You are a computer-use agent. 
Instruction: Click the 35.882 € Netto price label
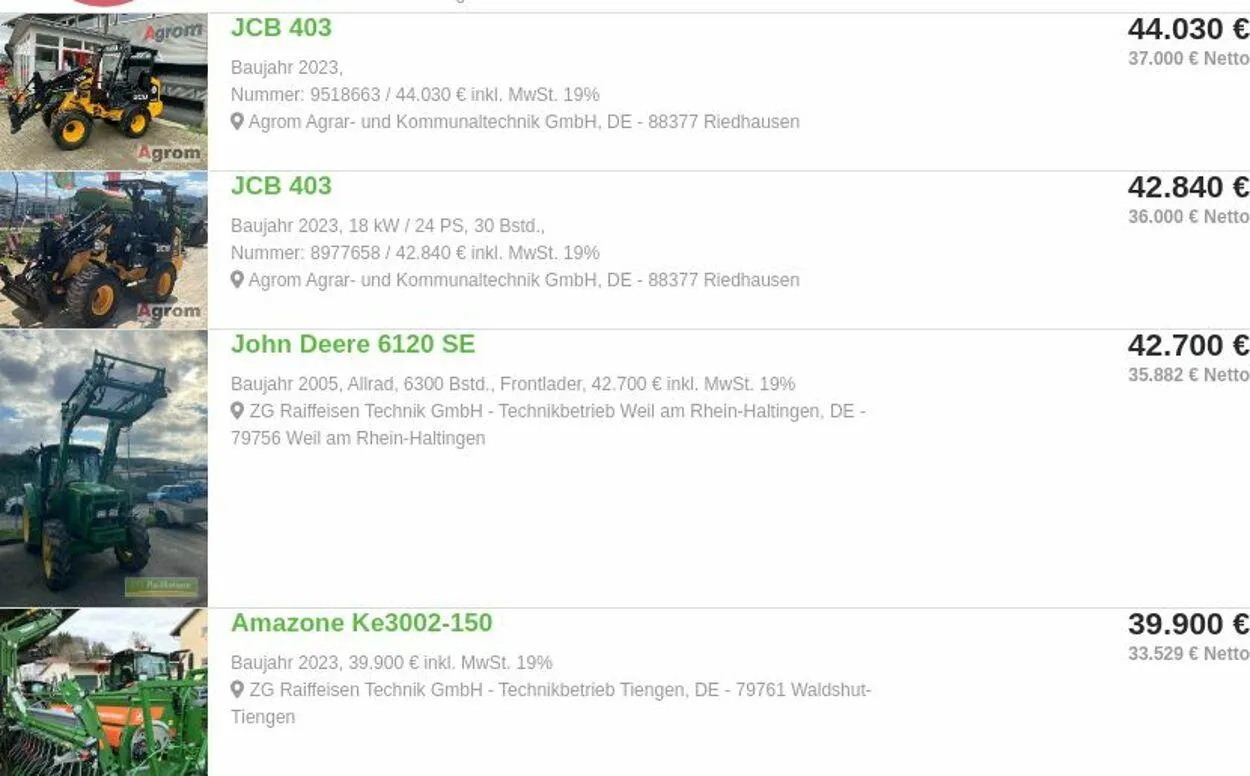[1188, 375]
